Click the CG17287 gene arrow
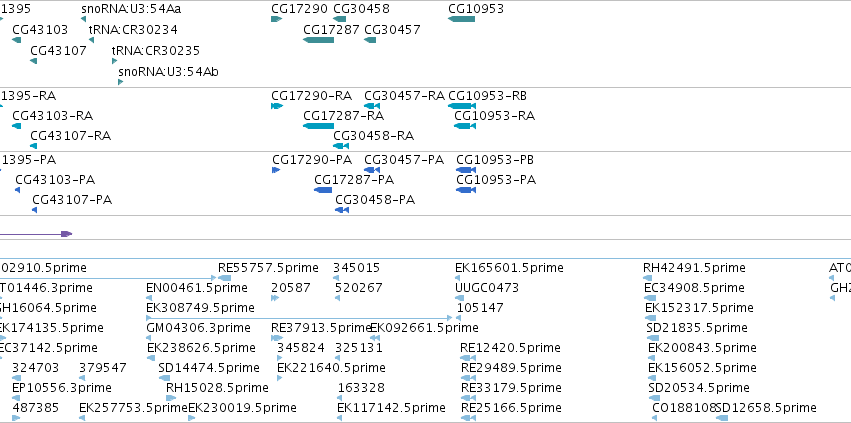This screenshot has height=423, width=851. 319,40
